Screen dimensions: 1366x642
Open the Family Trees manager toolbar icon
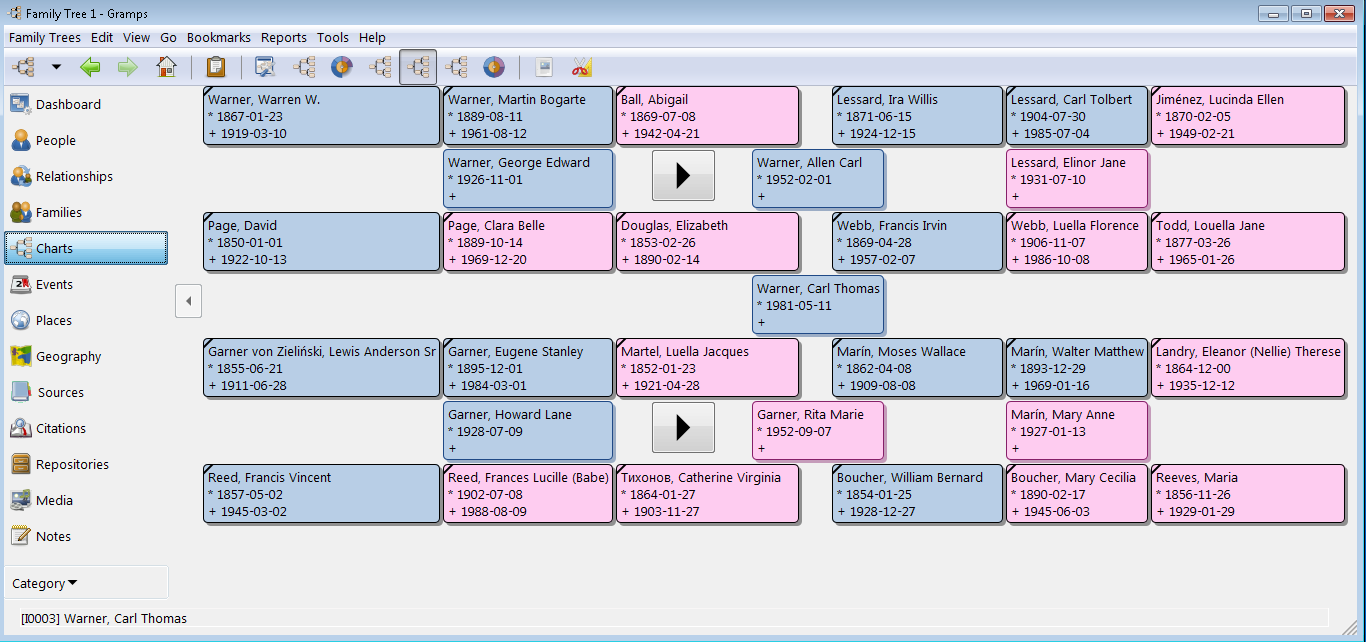tap(22, 67)
